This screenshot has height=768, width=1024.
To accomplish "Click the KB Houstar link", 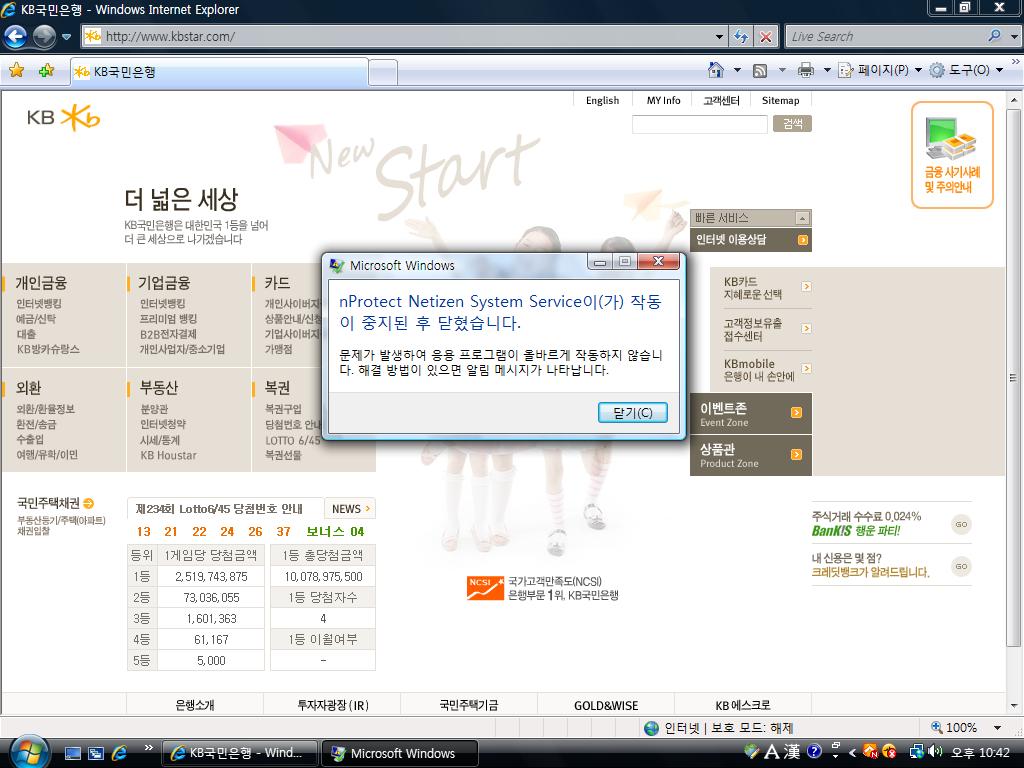I will coord(168,455).
